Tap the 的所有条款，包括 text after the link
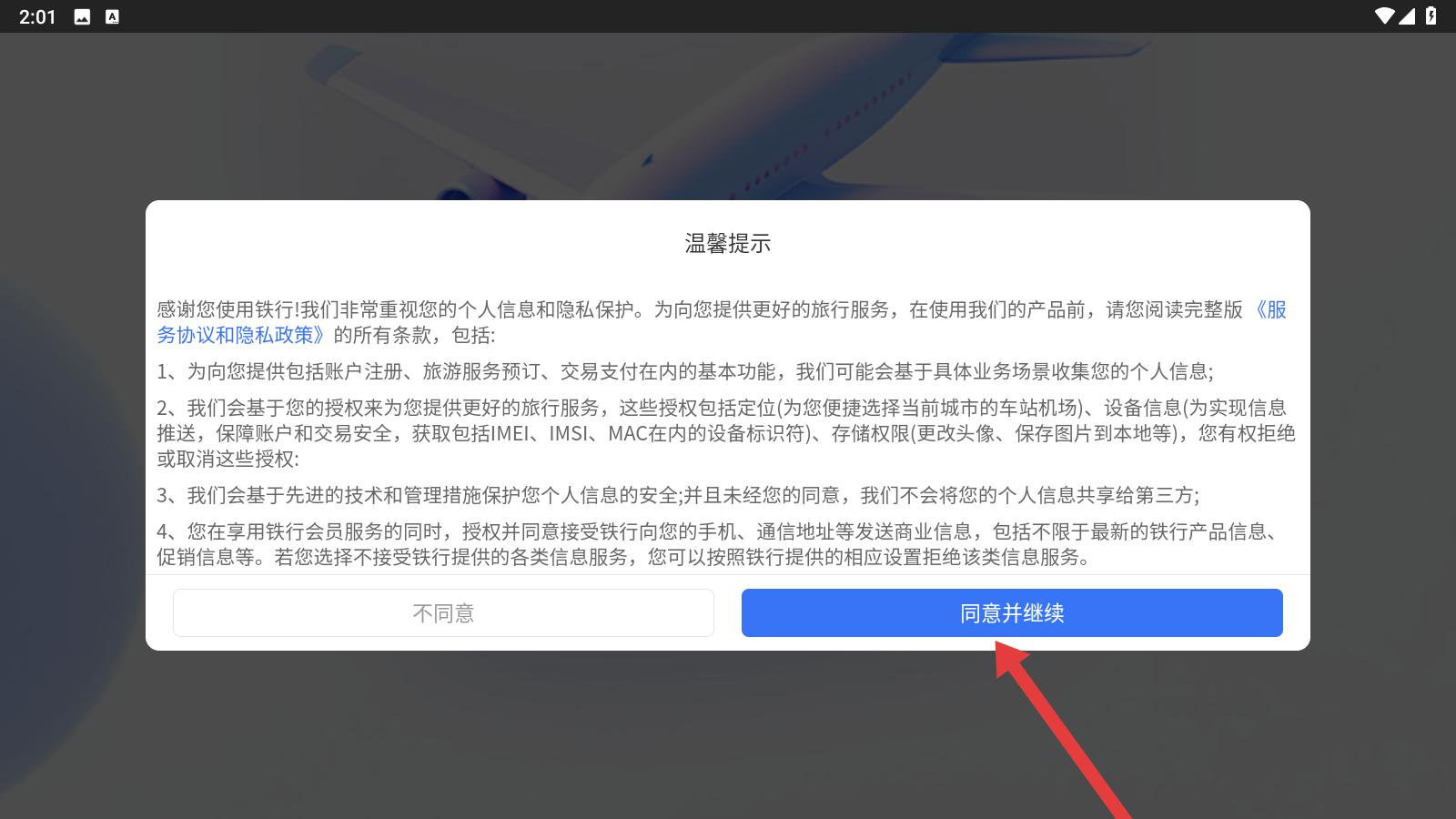Viewport: 1456px width, 819px height. [x=414, y=335]
